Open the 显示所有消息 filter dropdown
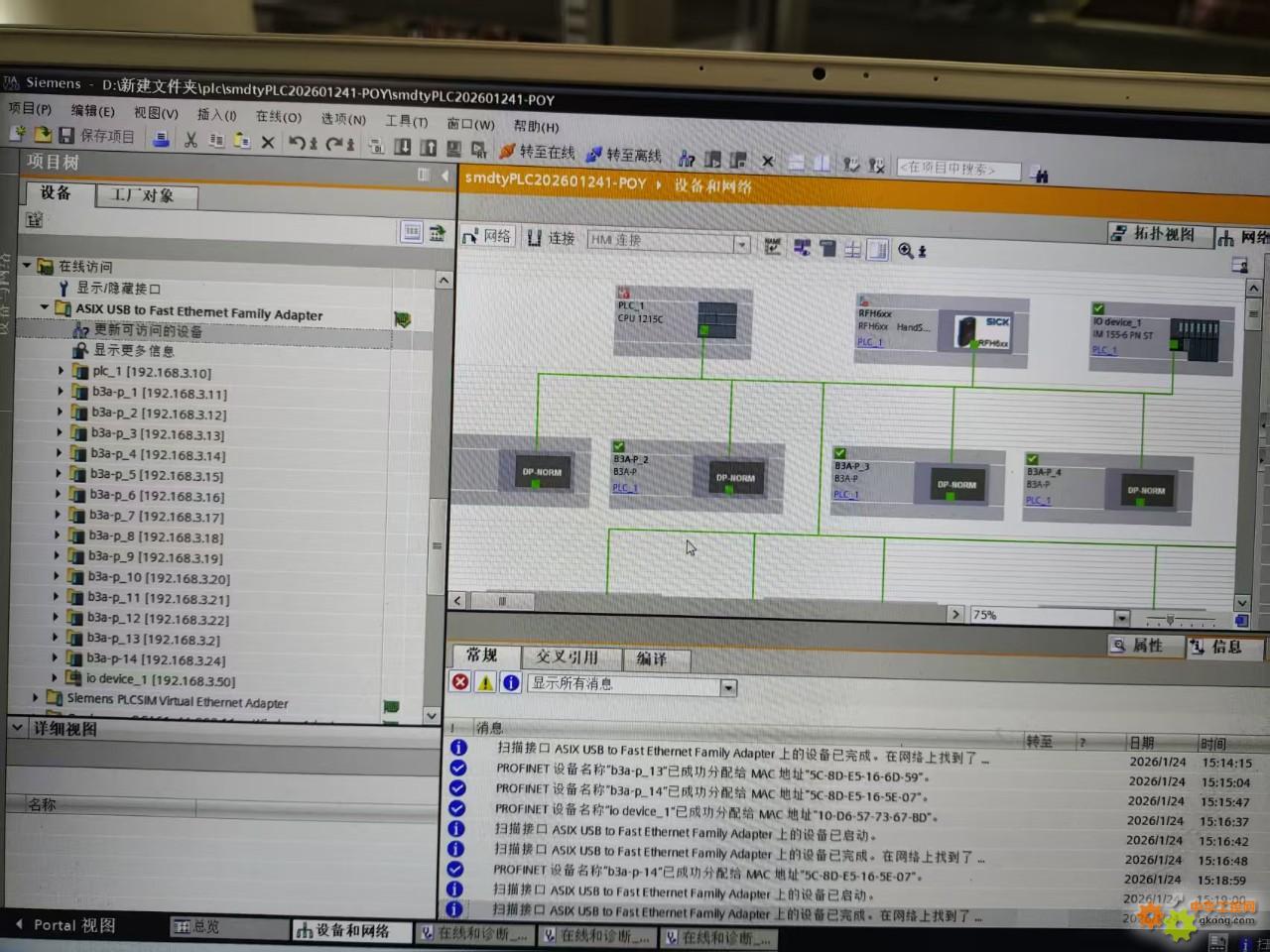This screenshot has width=1270, height=952. [x=728, y=687]
